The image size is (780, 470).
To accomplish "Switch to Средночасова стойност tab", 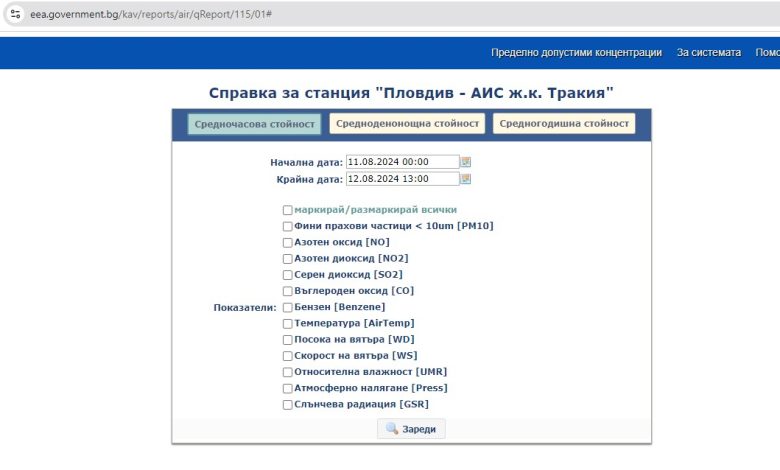I will pos(254,124).
